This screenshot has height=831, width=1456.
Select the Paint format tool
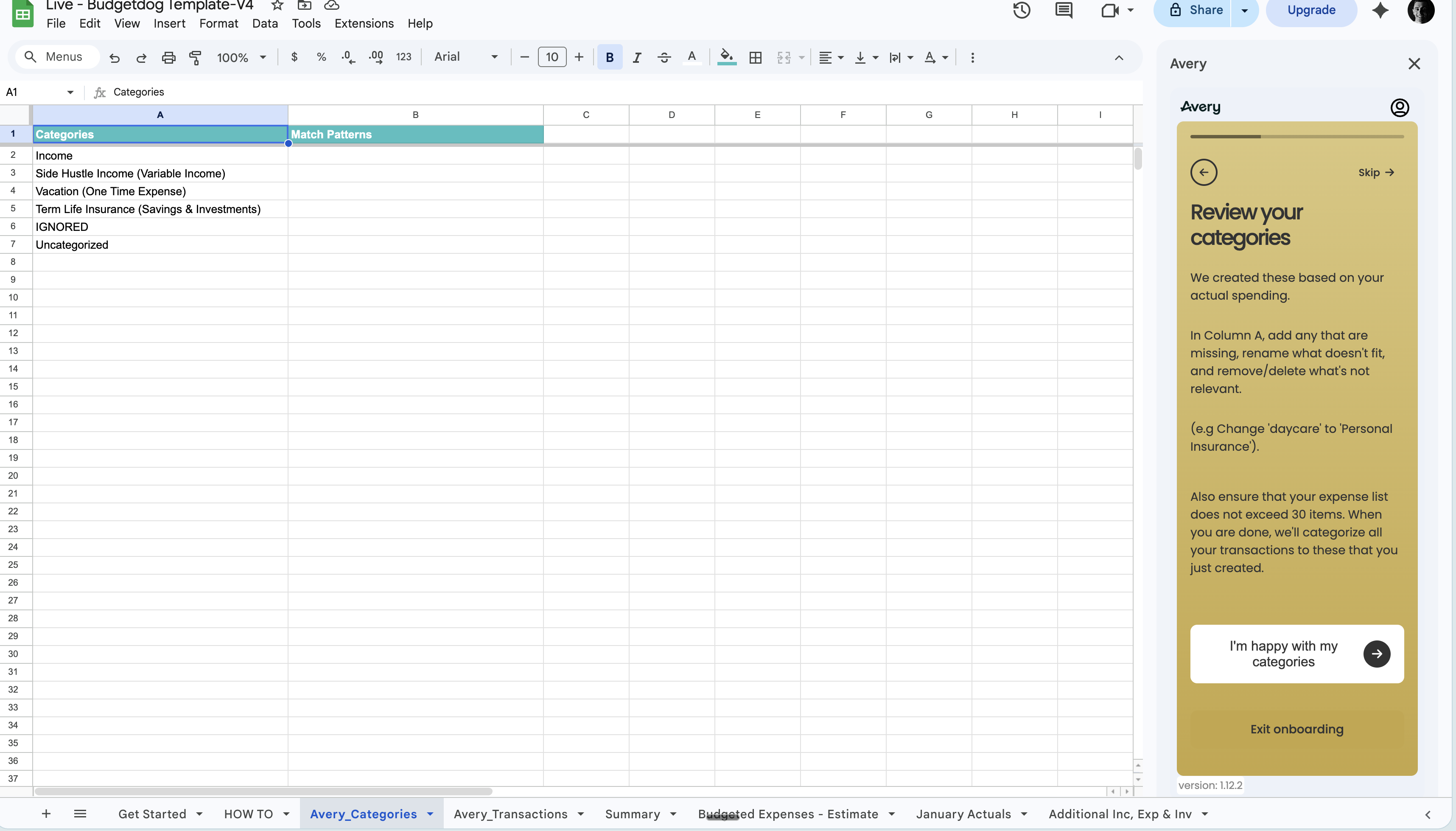tap(195, 57)
